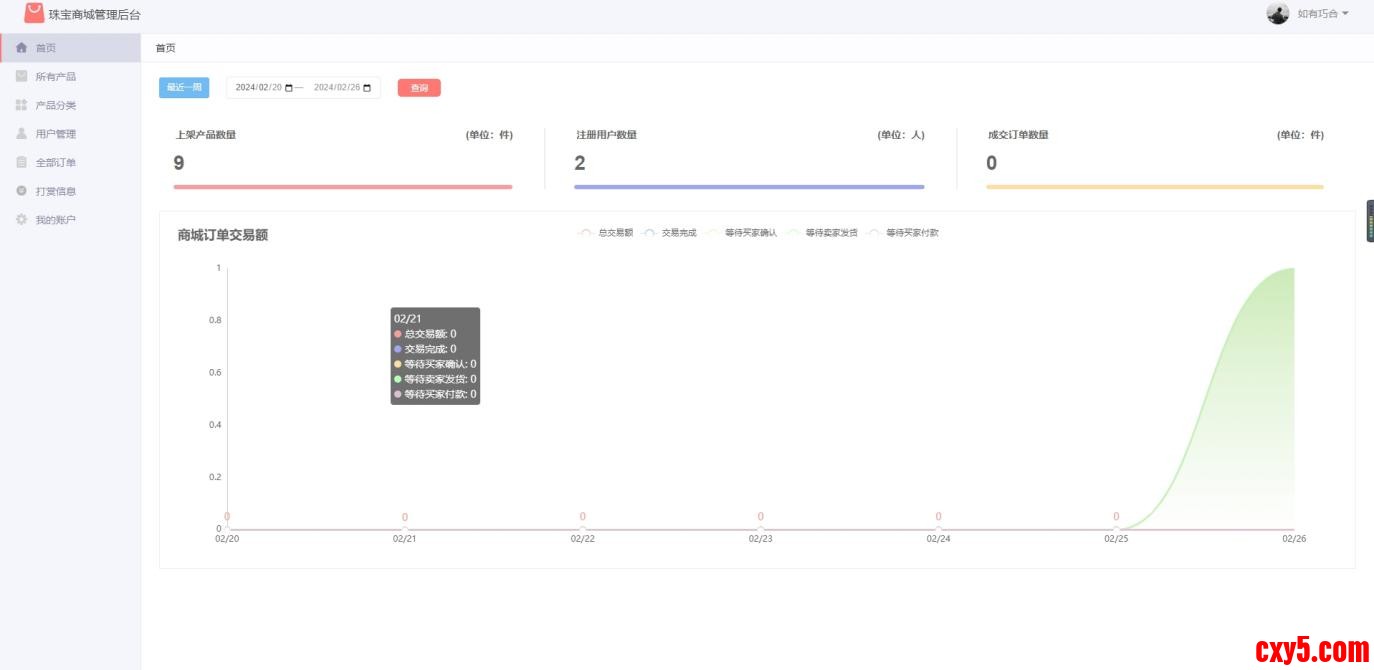Viewport: 1374px width, 670px height.
Task: Open start date calendar picker
Action: click(x=289, y=88)
